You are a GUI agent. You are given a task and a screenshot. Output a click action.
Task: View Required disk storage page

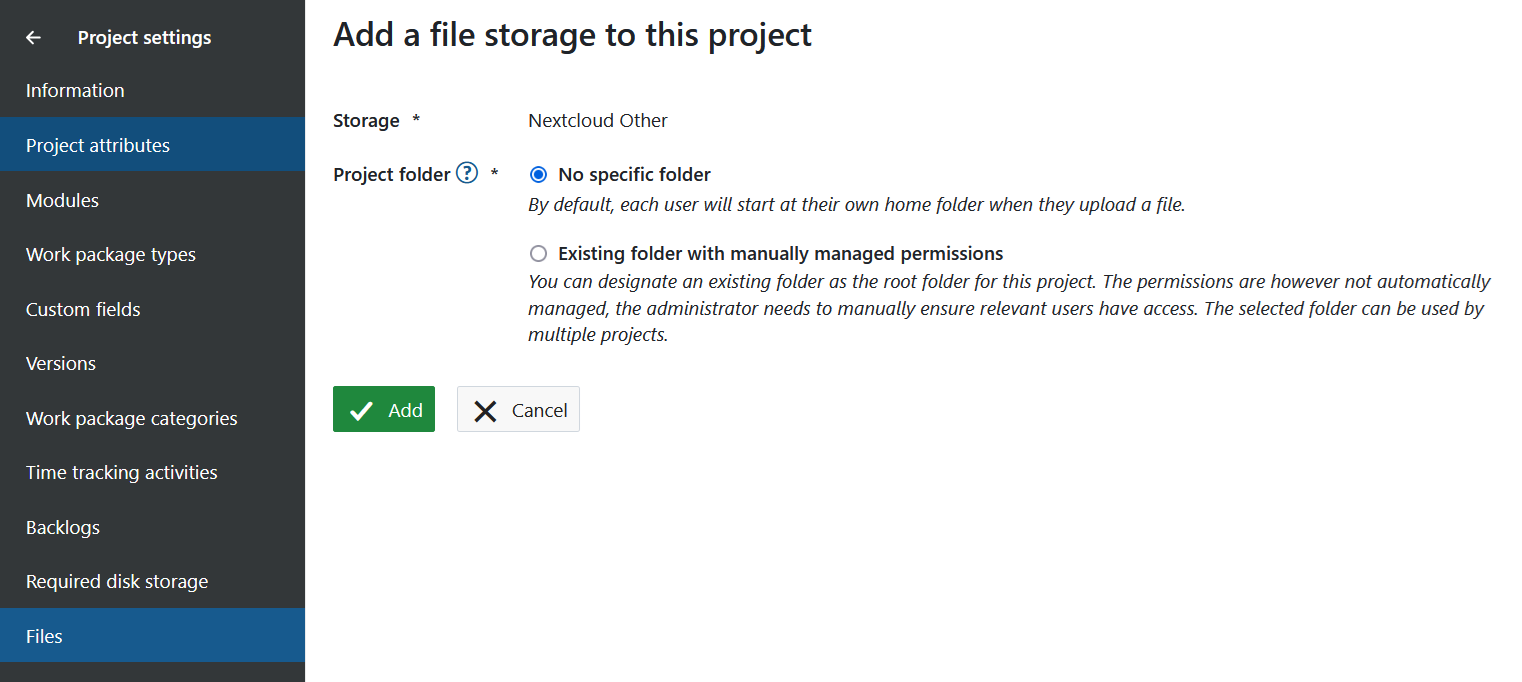(x=117, y=582)
